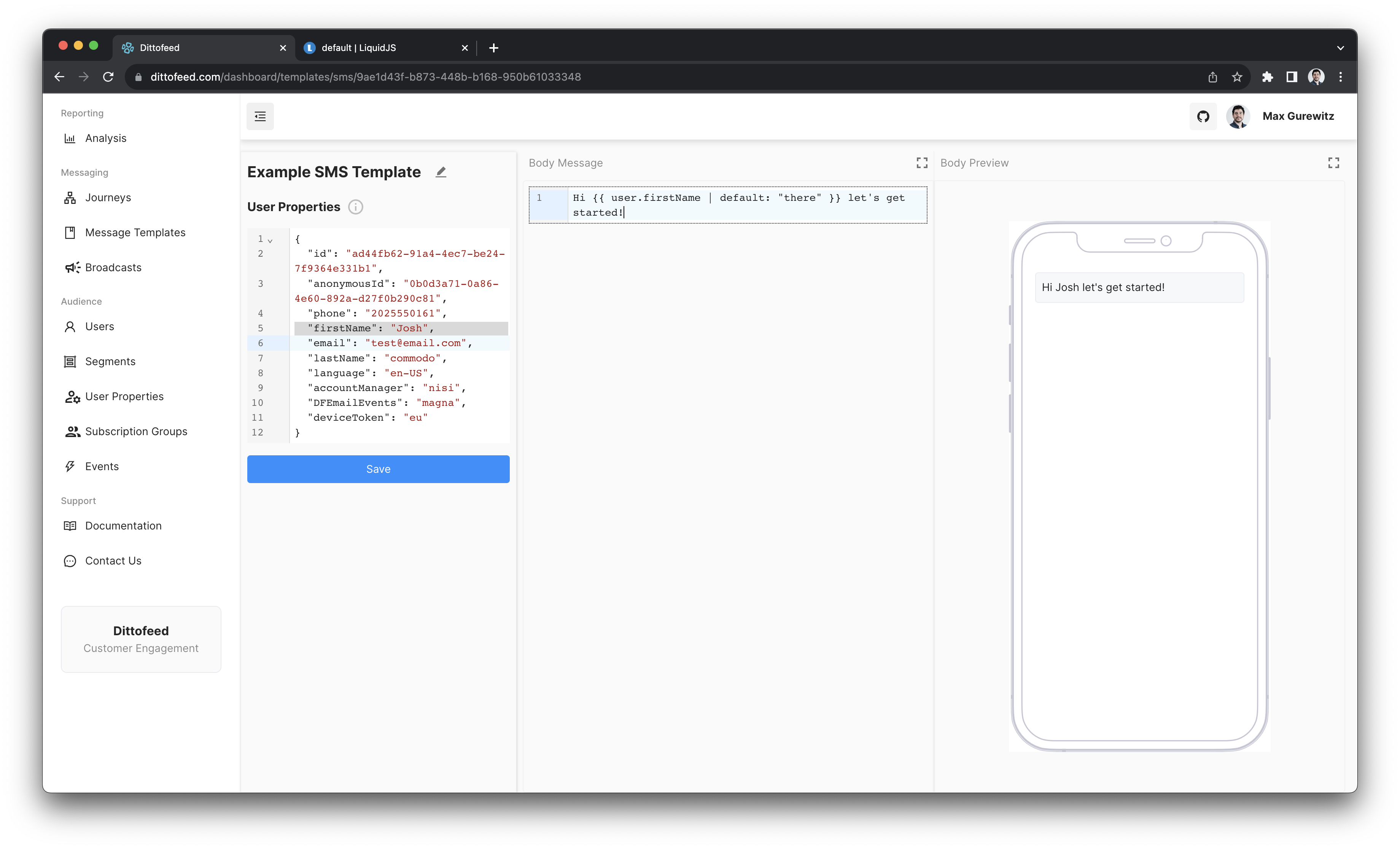Open Subscription Groups from the sidebar
The image size is (1400, 849).
click(136, 431)
